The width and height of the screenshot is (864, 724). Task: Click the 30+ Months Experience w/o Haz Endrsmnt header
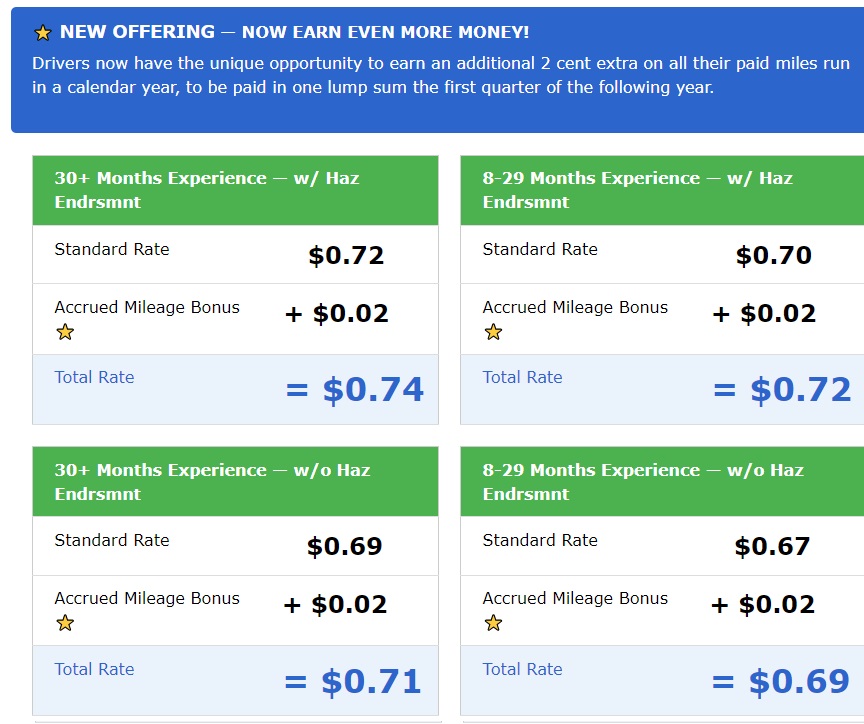coord(235,482)
